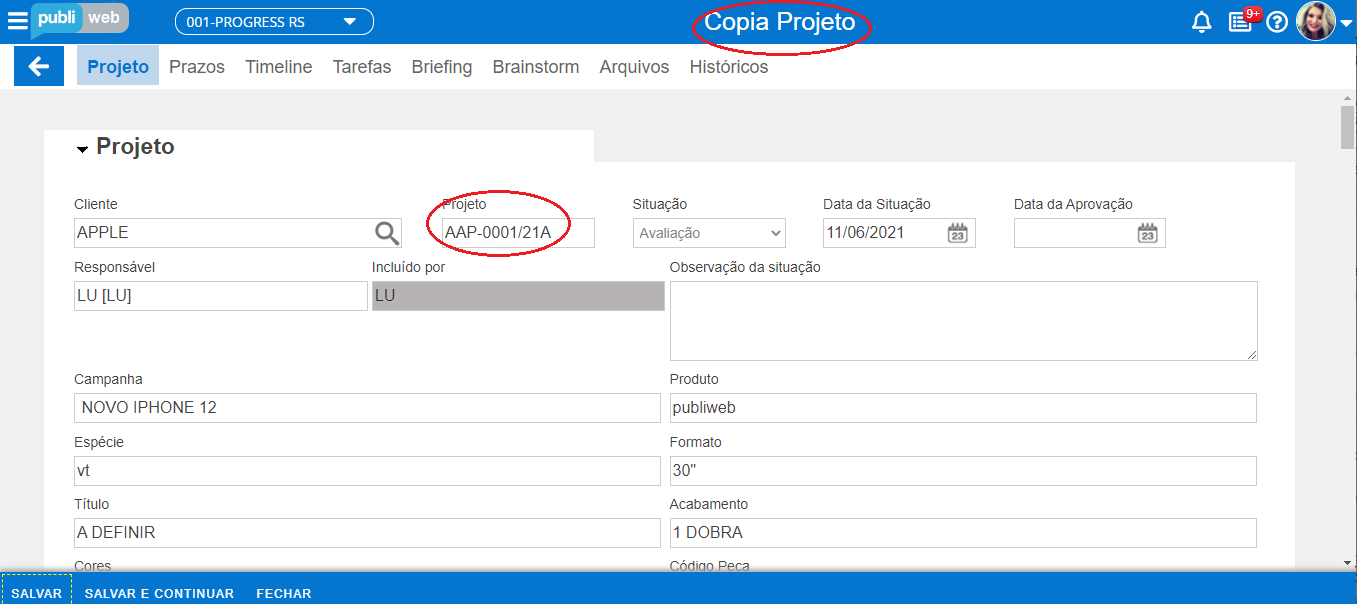Click the Acabamento field 1 DOBRA

point(963,533)
